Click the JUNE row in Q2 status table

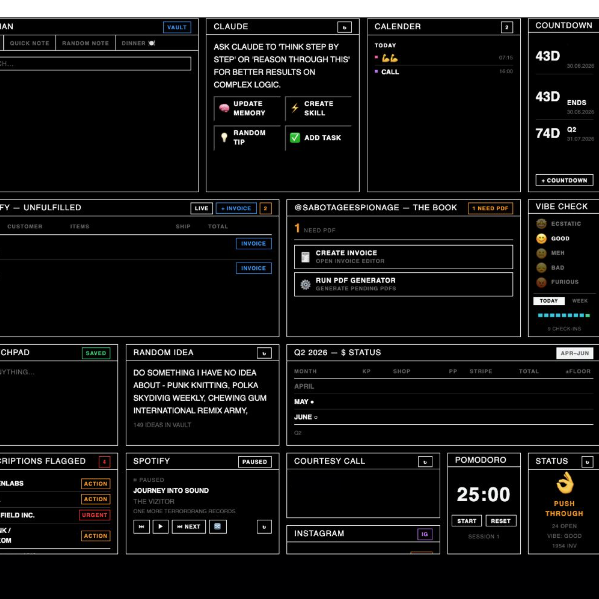[x=443, y=417]
